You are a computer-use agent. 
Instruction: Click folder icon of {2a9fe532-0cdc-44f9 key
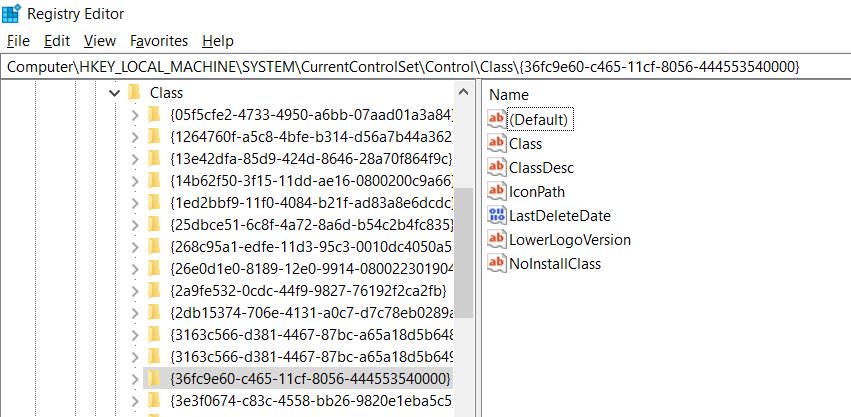pos(154,290)
